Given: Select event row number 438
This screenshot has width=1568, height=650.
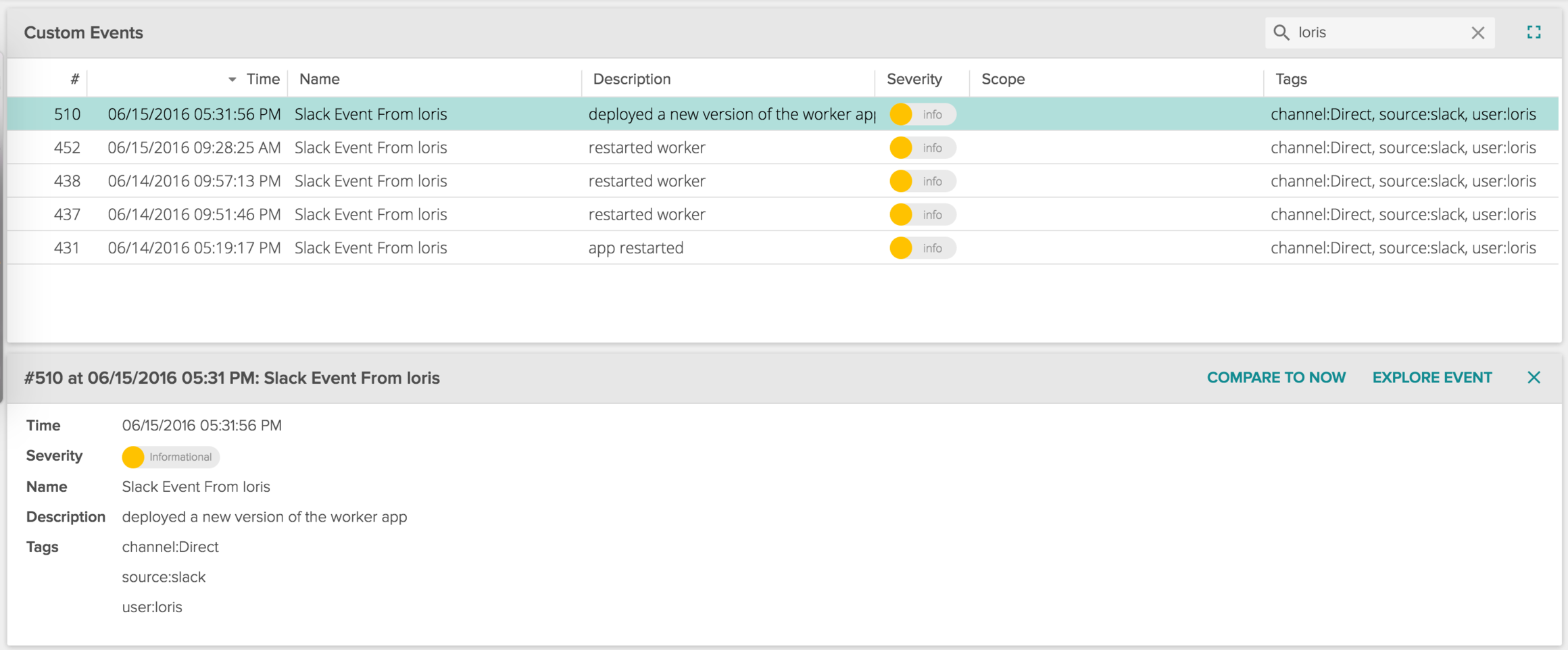Looking at the screenshot, I should [x=783, y=181].
